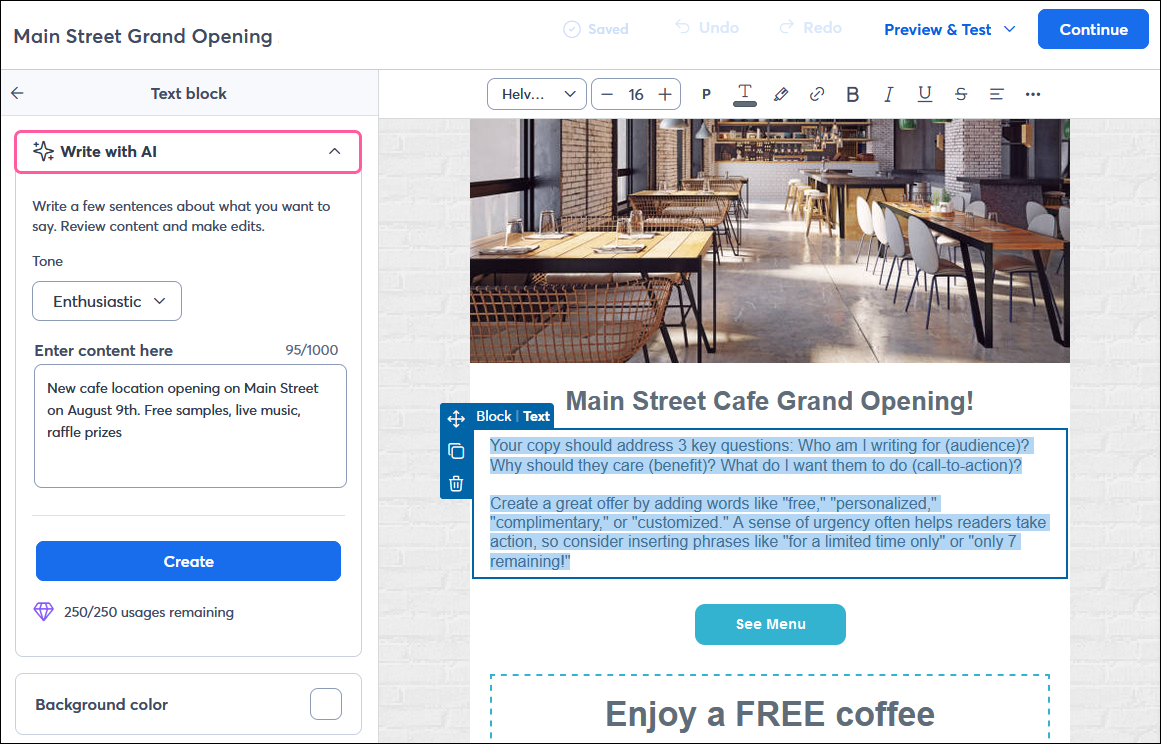The width and height of the screenshot is (1161, 744).
Task: Select the text color icon
Action: pos(744,93)
